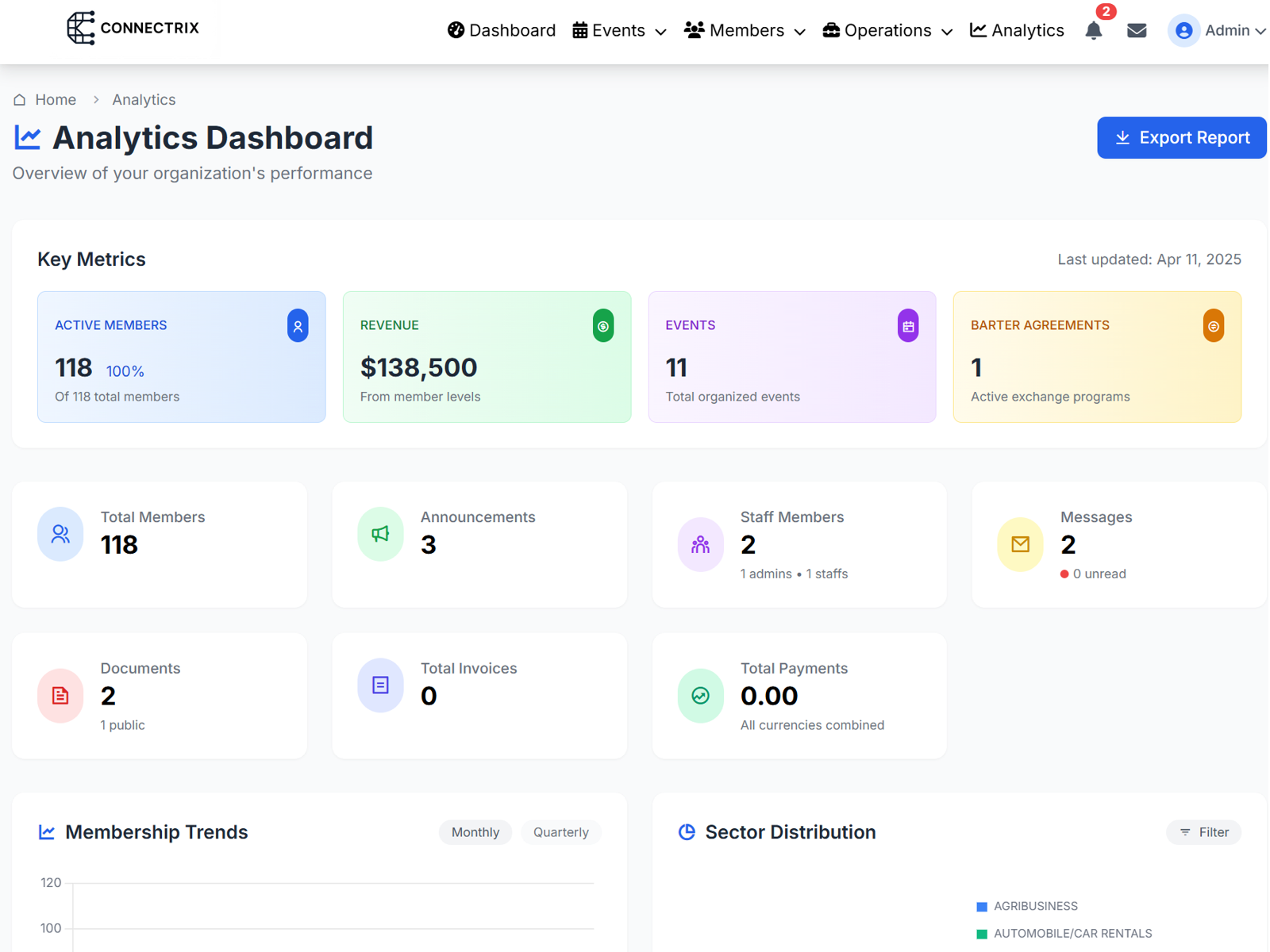This screenshot has height=952, width=1270.
Task: Click 'Total organized events' text
Action: pyautogui.click(x=733, y=397)
